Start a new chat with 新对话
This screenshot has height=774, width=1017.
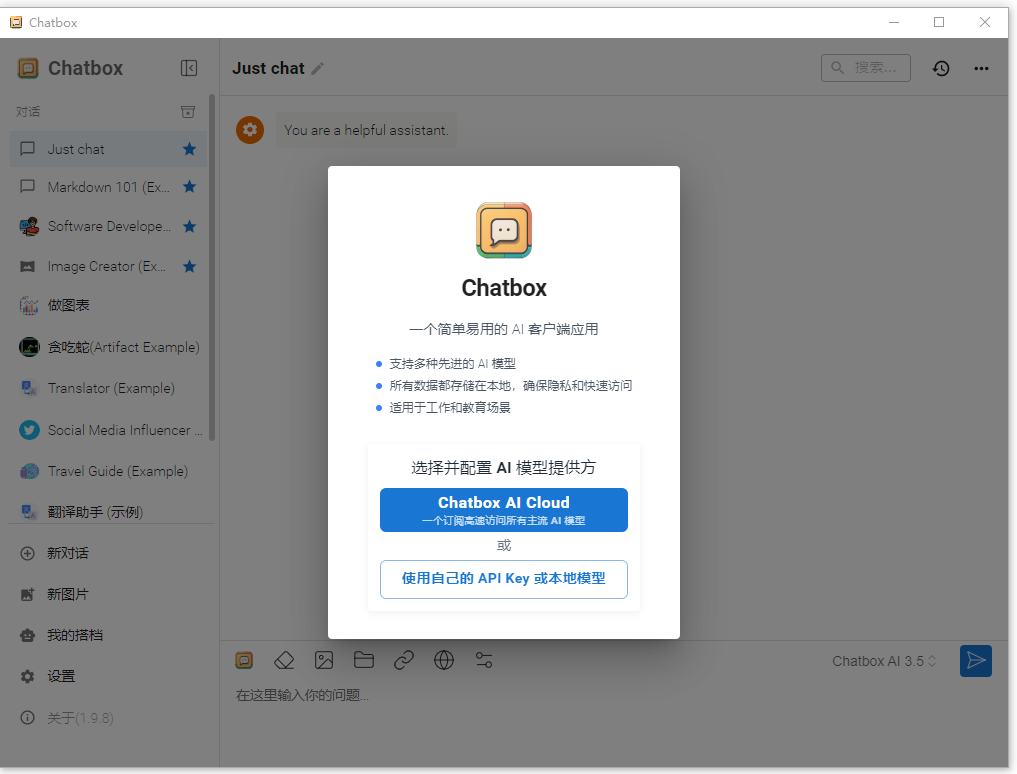point(108,553)
